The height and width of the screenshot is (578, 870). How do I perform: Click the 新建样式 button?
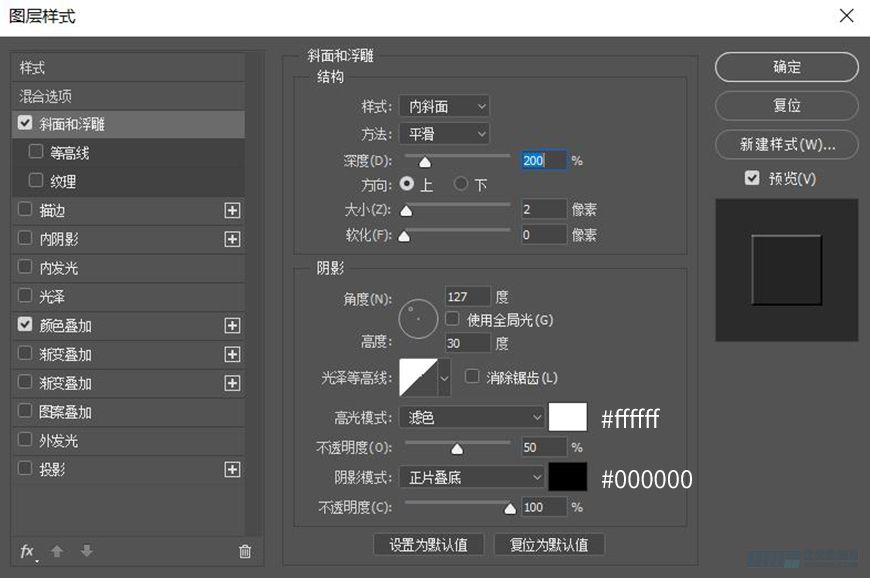tap(785, 144)
